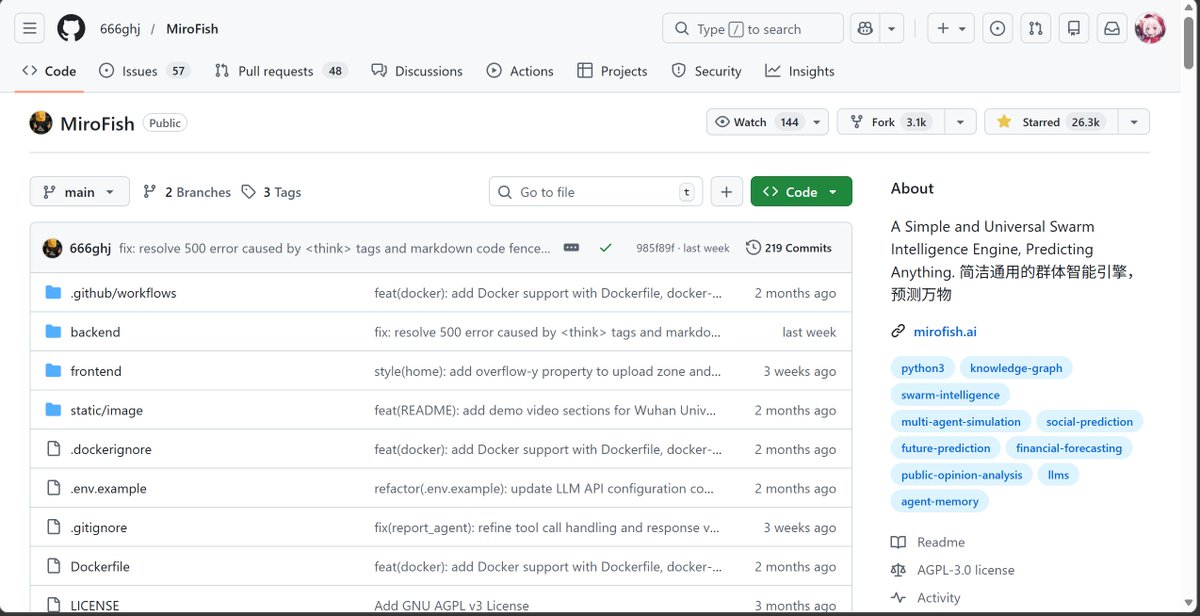The height and width of the screenshot is (616, 1200).
Task: Open the notifications inbox icon
Action: [x=1111, y=29]
